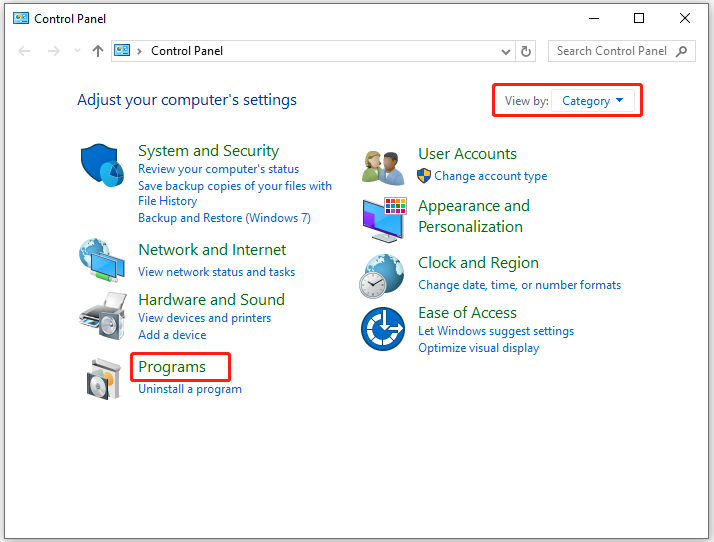The width and height of the screenshot is (714, 542).
Task: Click the Programs disc box icon
Action: [102, 378]
